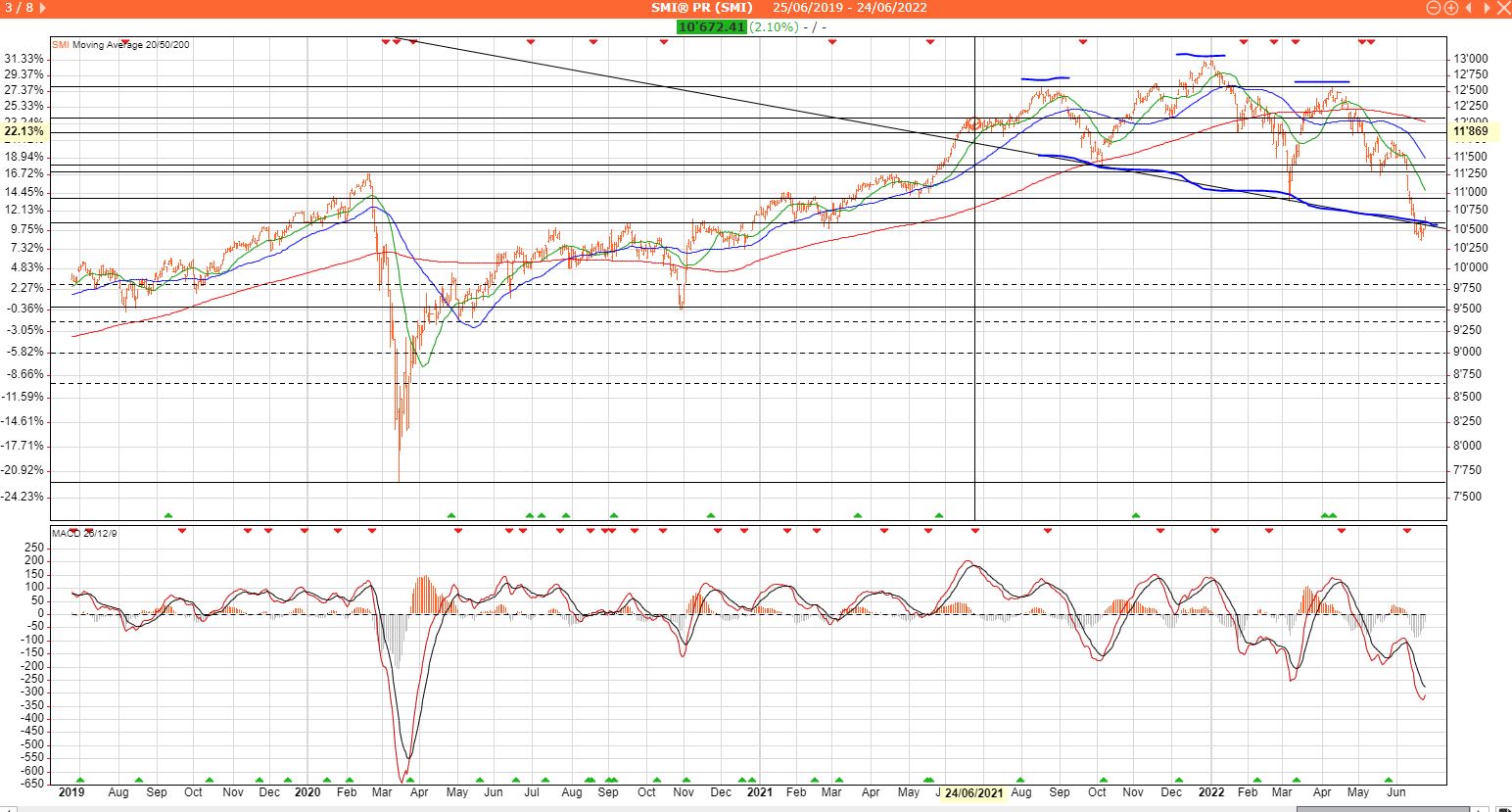Viewport: 1512px width, 812px height.
Task: Click the green buy marker near April 2020 MACD bottom
Action: click(409, 780)
